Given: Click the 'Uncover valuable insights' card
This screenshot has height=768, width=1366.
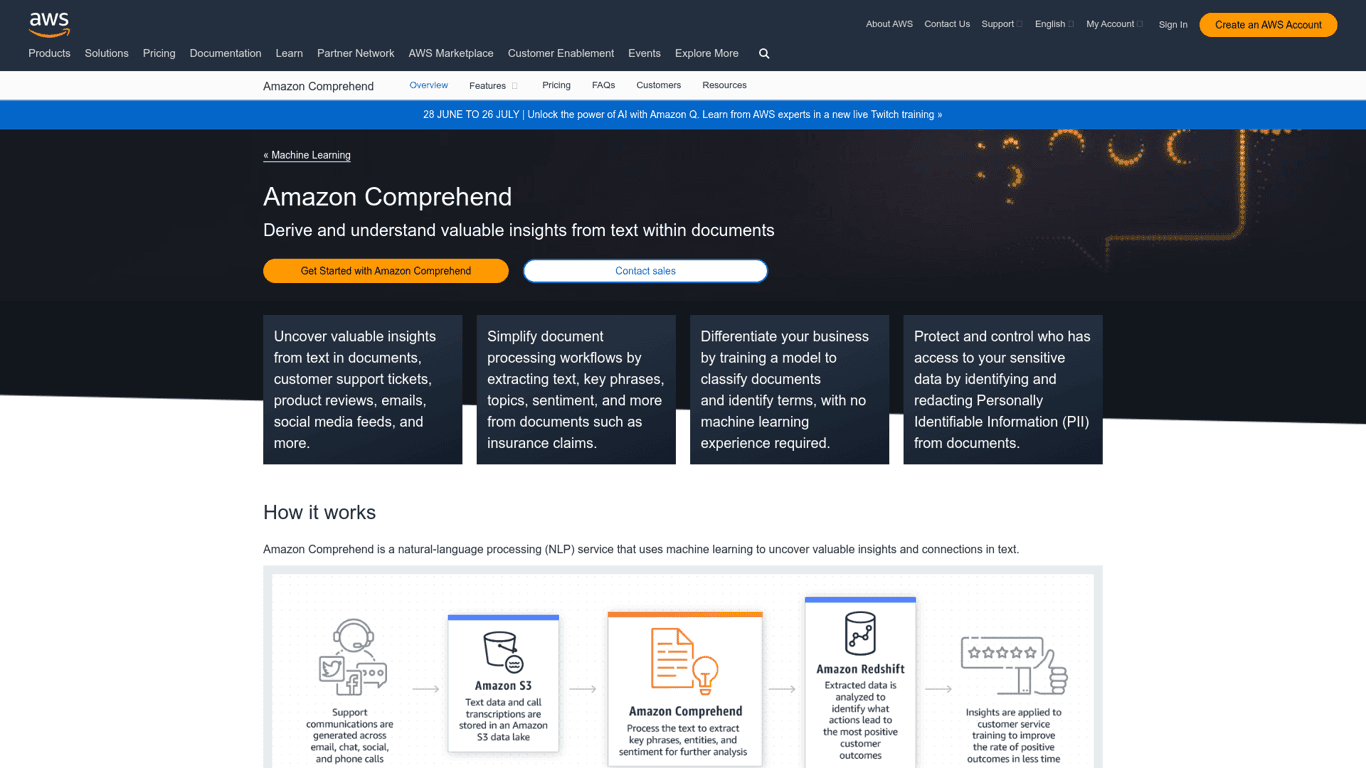Looking at the screenshot, I should (x=363, y=390).
